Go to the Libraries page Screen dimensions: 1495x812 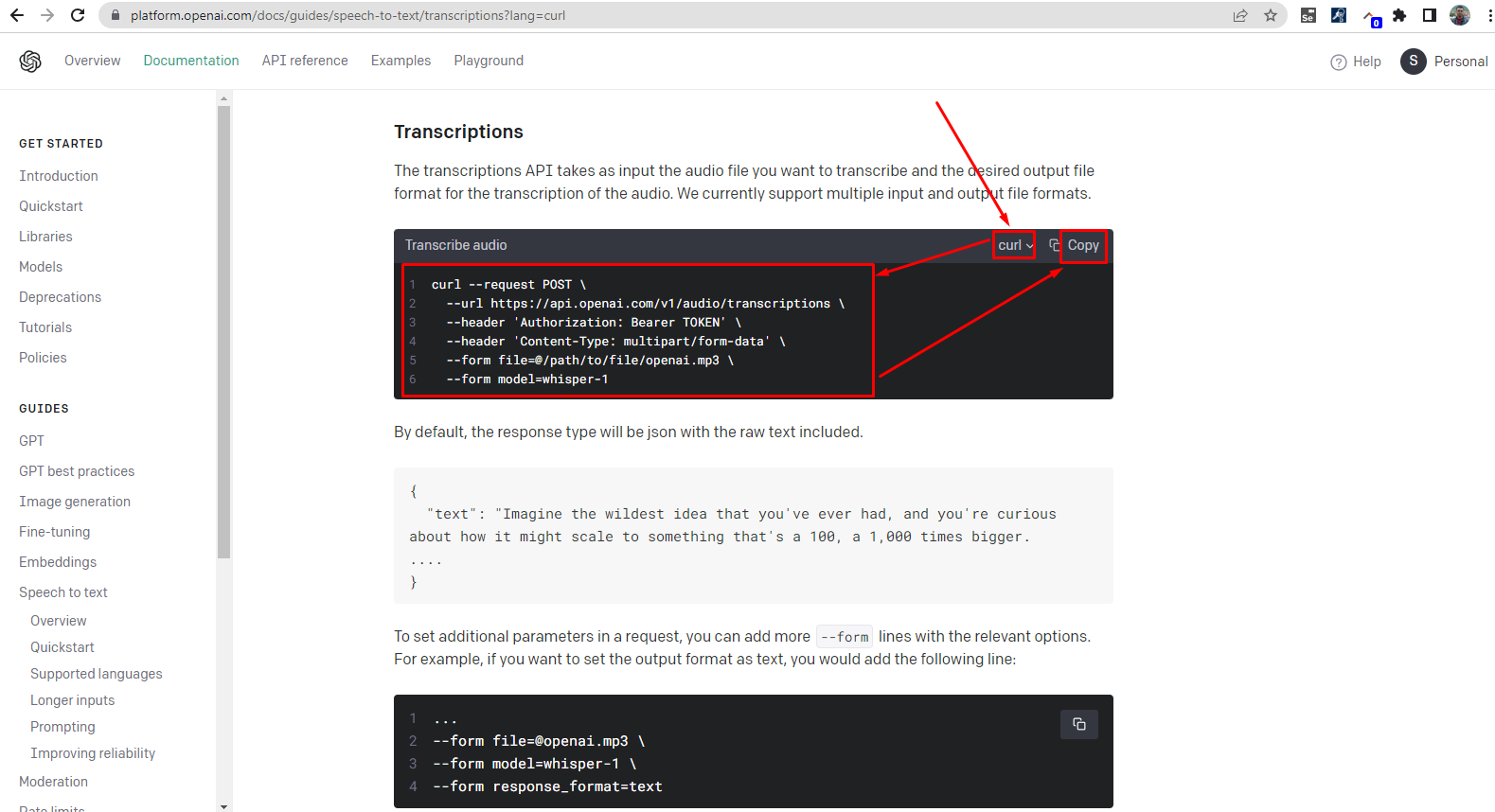click(45, 237)
